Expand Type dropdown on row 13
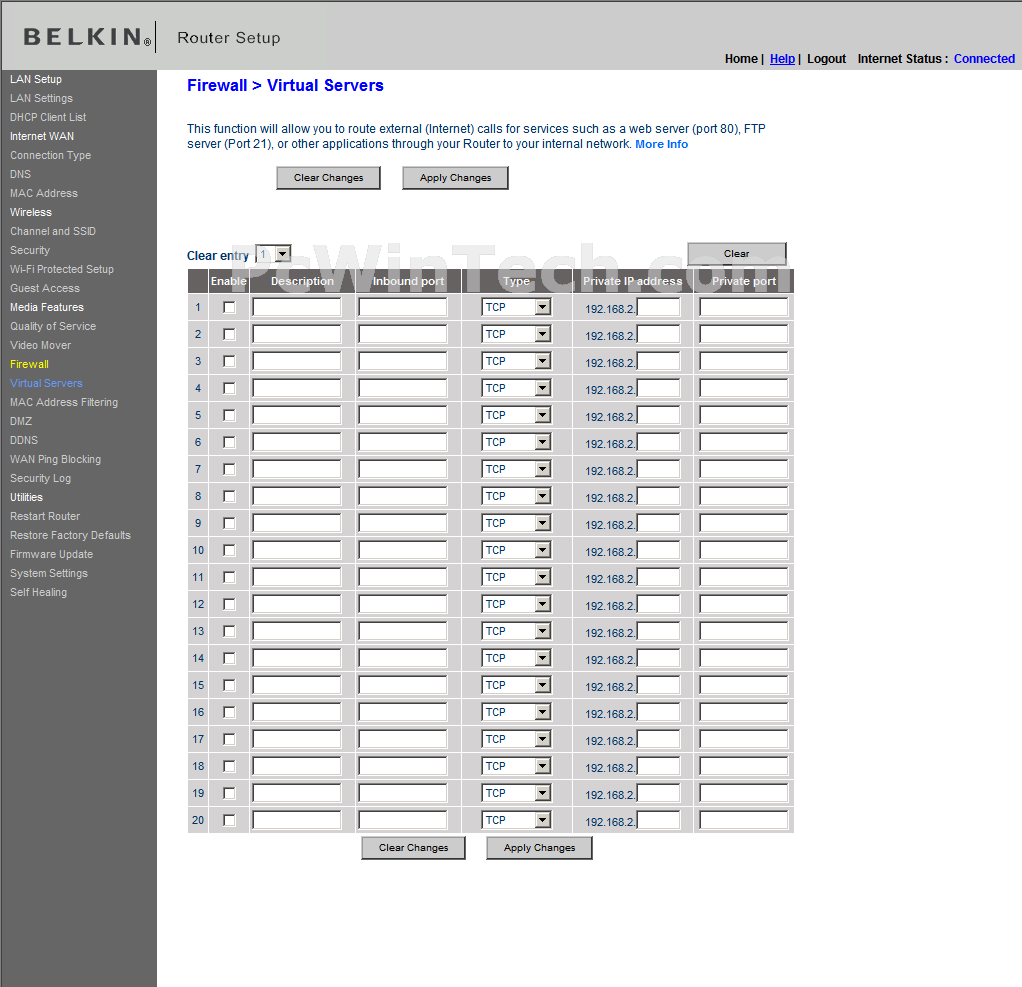The width and height of the screenshot is (1022, 987). pyautogui.click(x=517, y=631)
